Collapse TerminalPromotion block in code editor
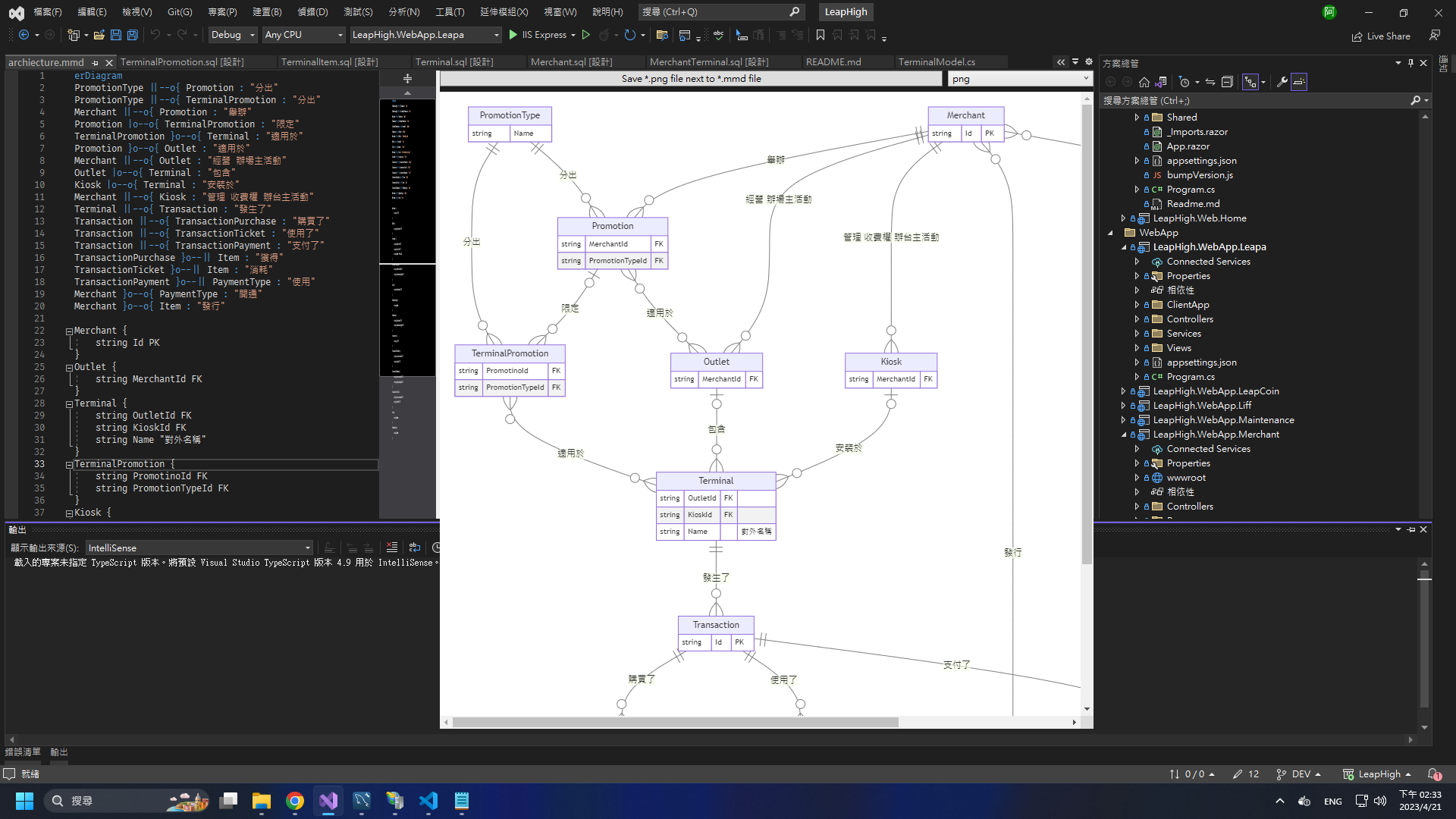The image size is (1456, 819). coord(69,465)
